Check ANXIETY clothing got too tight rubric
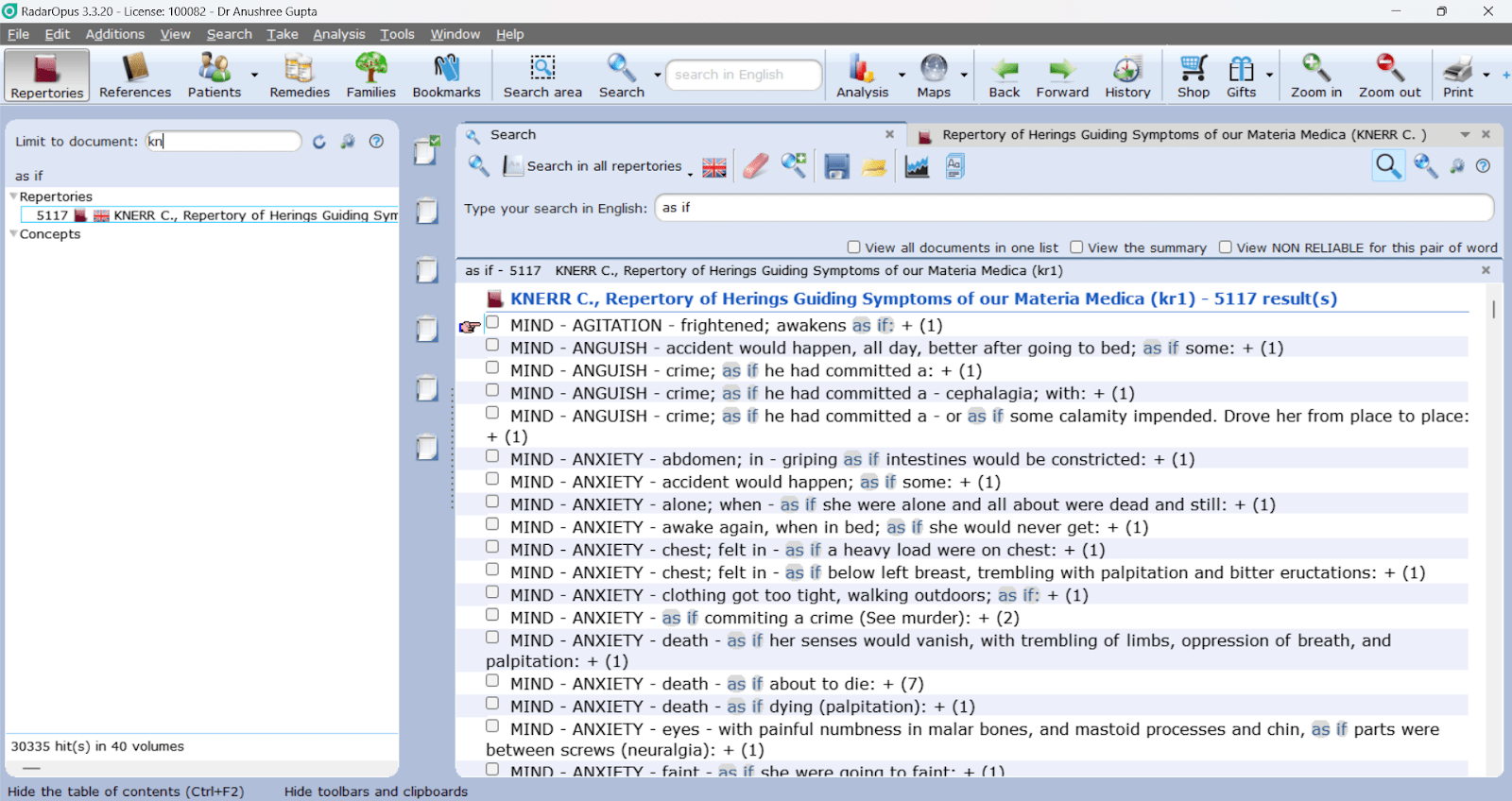The width and height of the screenshot is (1512, 801). pos(492,592)
